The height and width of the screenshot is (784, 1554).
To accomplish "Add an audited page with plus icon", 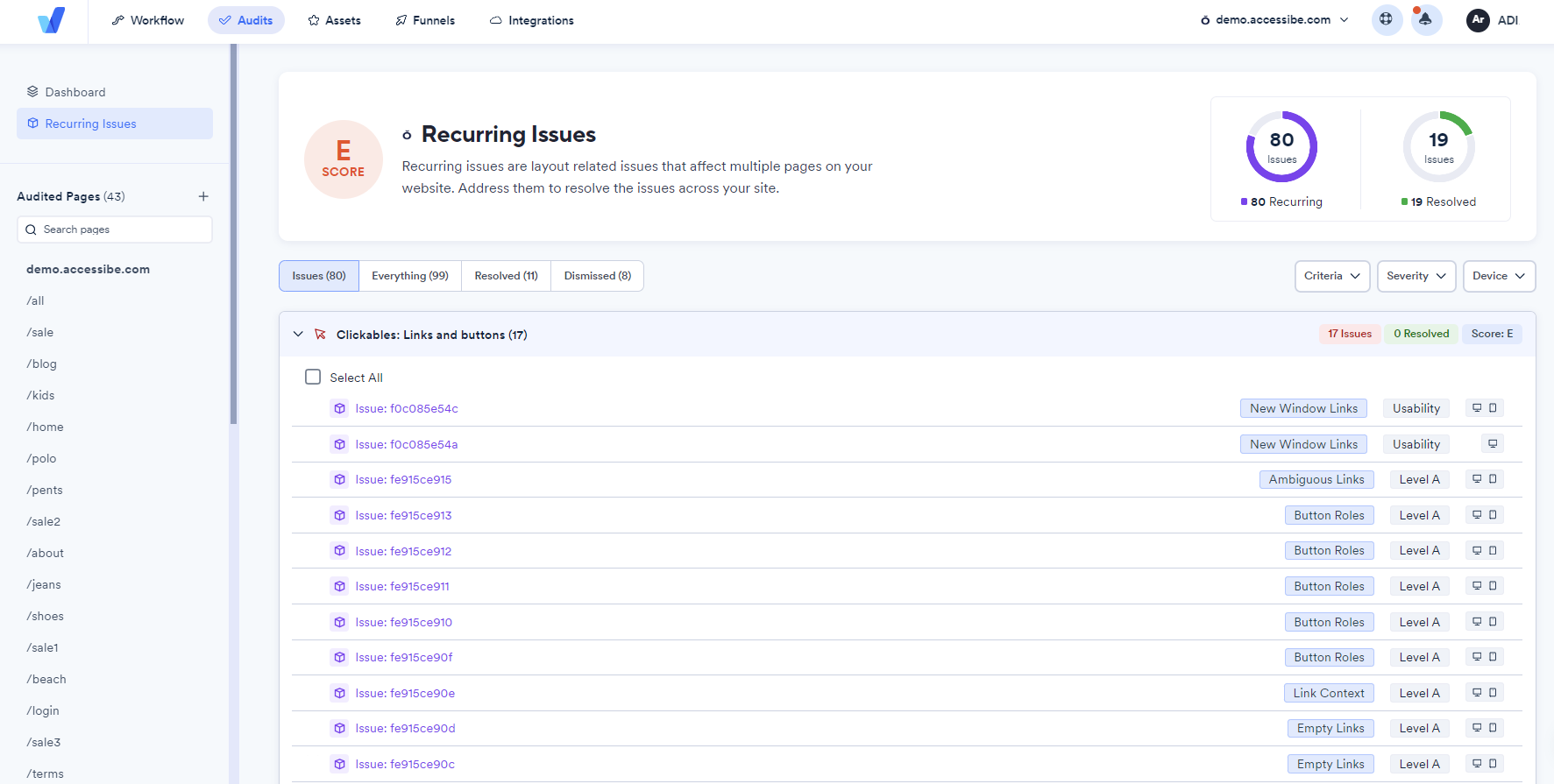I will pos(203,196).
